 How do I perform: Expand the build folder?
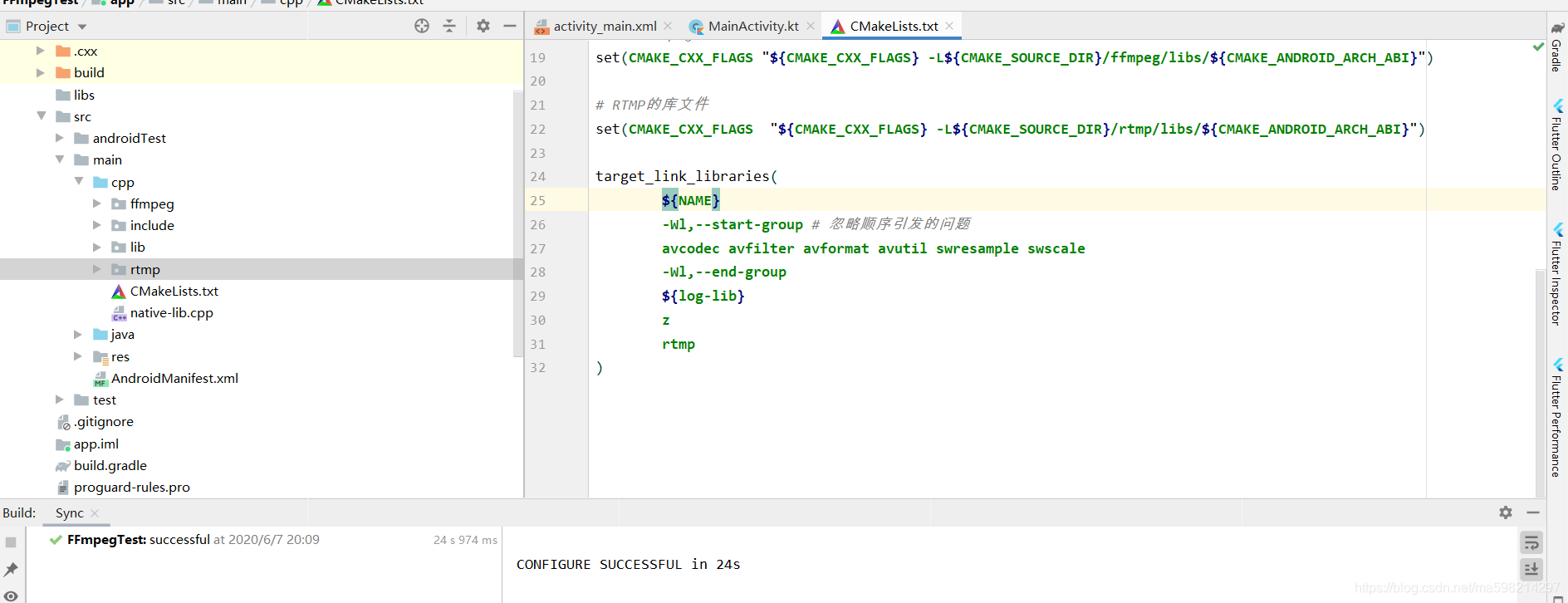40,72
